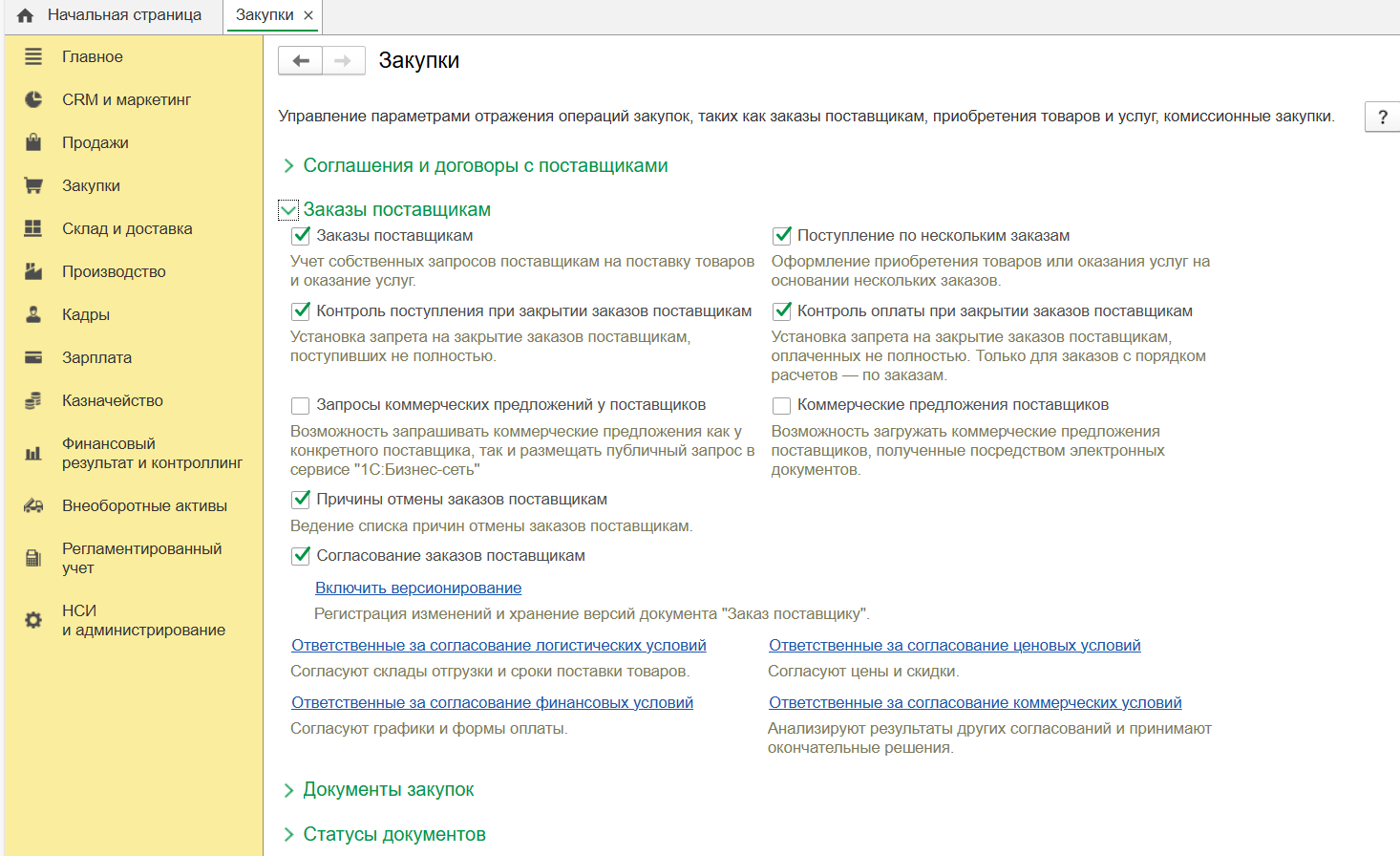Go to Начальная страница home icon
Image resolution: width=1400 pixels, height=856 pixels.
coord(26,15)
